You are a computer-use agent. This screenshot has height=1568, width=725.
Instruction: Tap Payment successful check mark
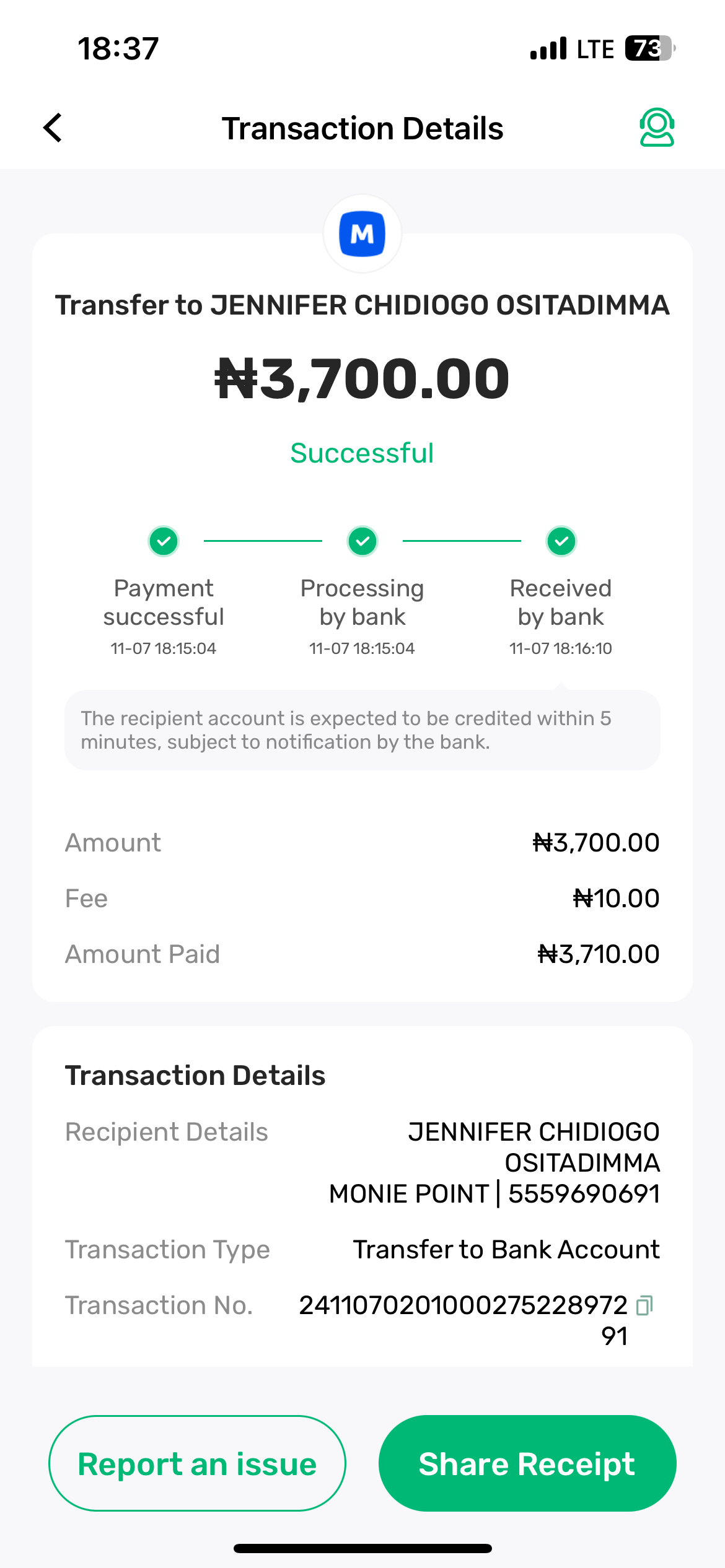(164, 541)
